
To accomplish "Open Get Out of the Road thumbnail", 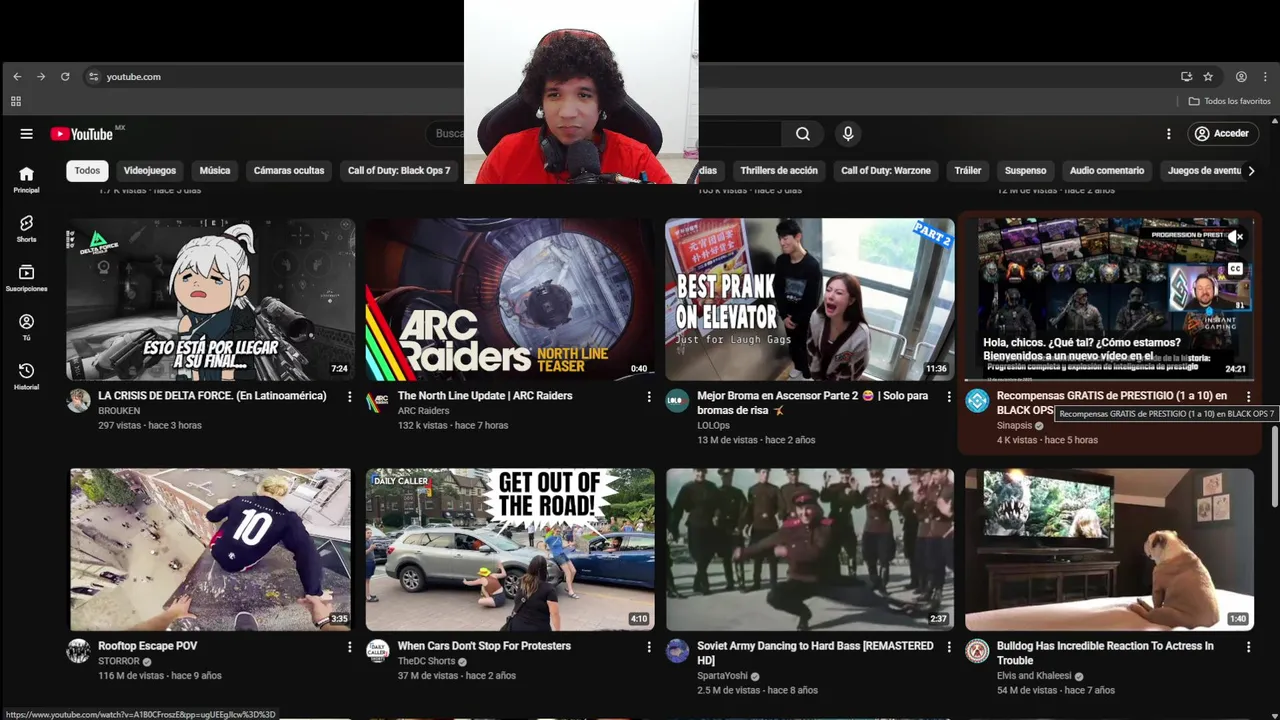I will tap(510, 549).
